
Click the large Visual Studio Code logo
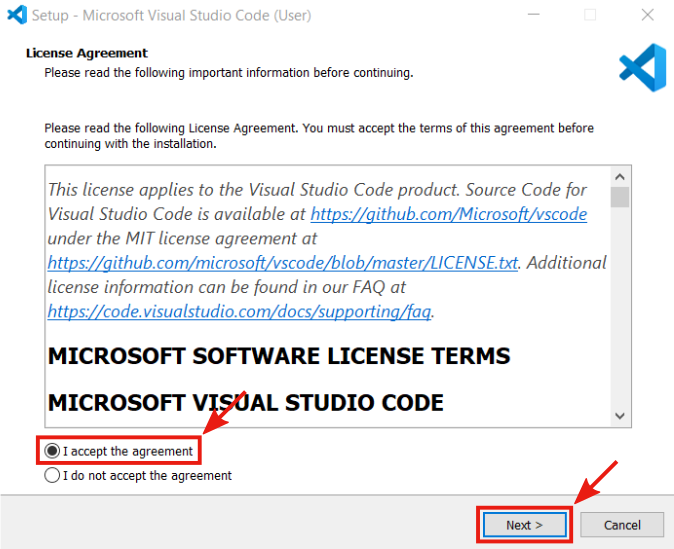642,68
